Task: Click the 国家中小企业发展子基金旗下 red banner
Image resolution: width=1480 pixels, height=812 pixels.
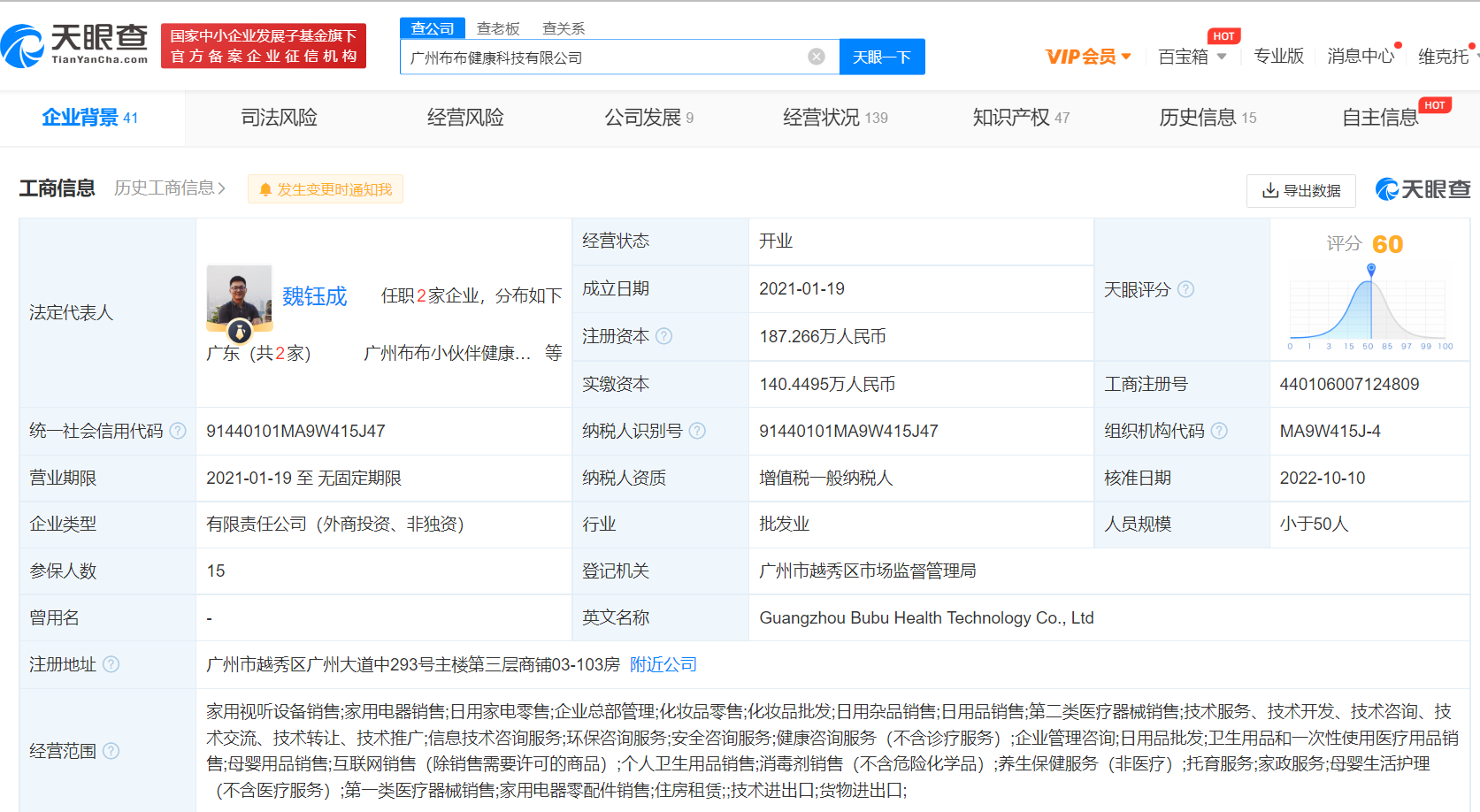Action: point(264,46)
